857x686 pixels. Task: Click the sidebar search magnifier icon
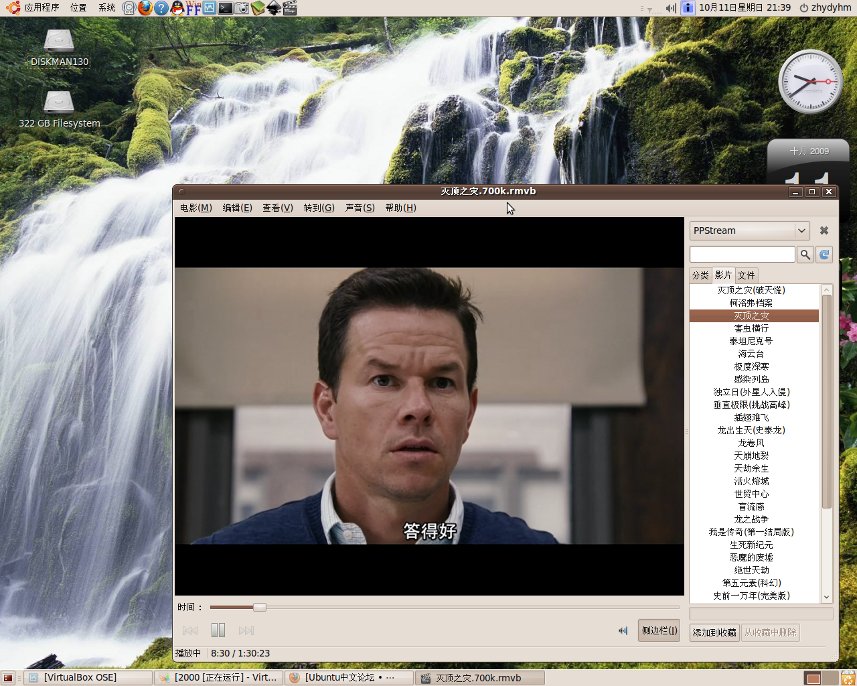[805, 254]
